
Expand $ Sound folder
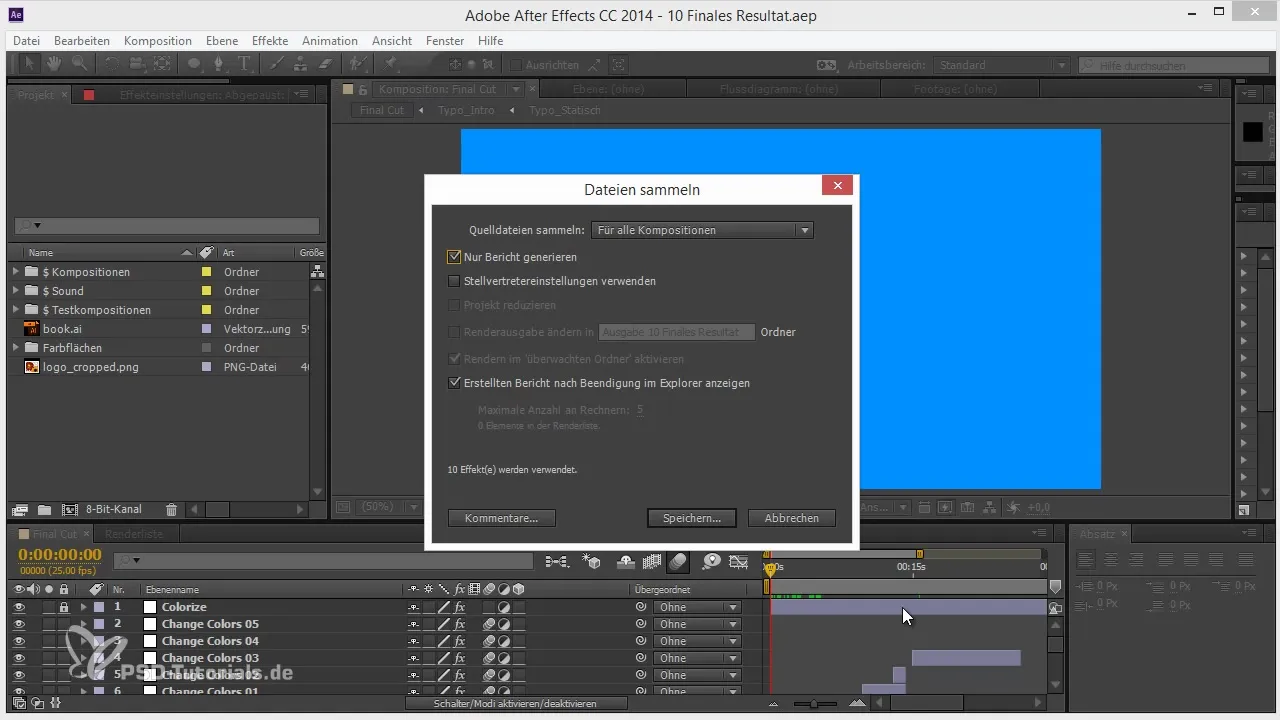pyautogui.click(x=16, y=291)
